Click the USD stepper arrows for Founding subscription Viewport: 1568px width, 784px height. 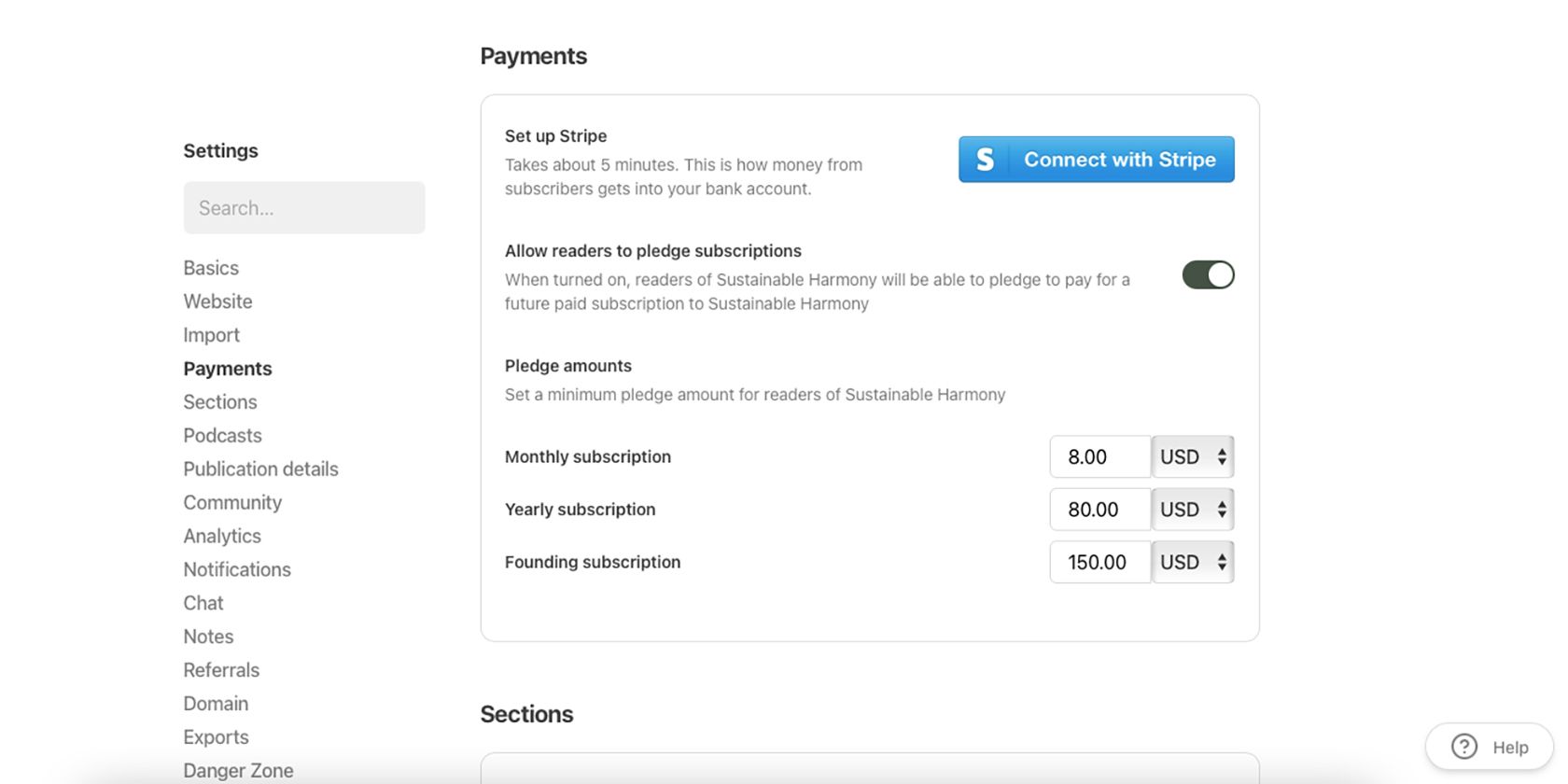click(x=1221, y=562)
